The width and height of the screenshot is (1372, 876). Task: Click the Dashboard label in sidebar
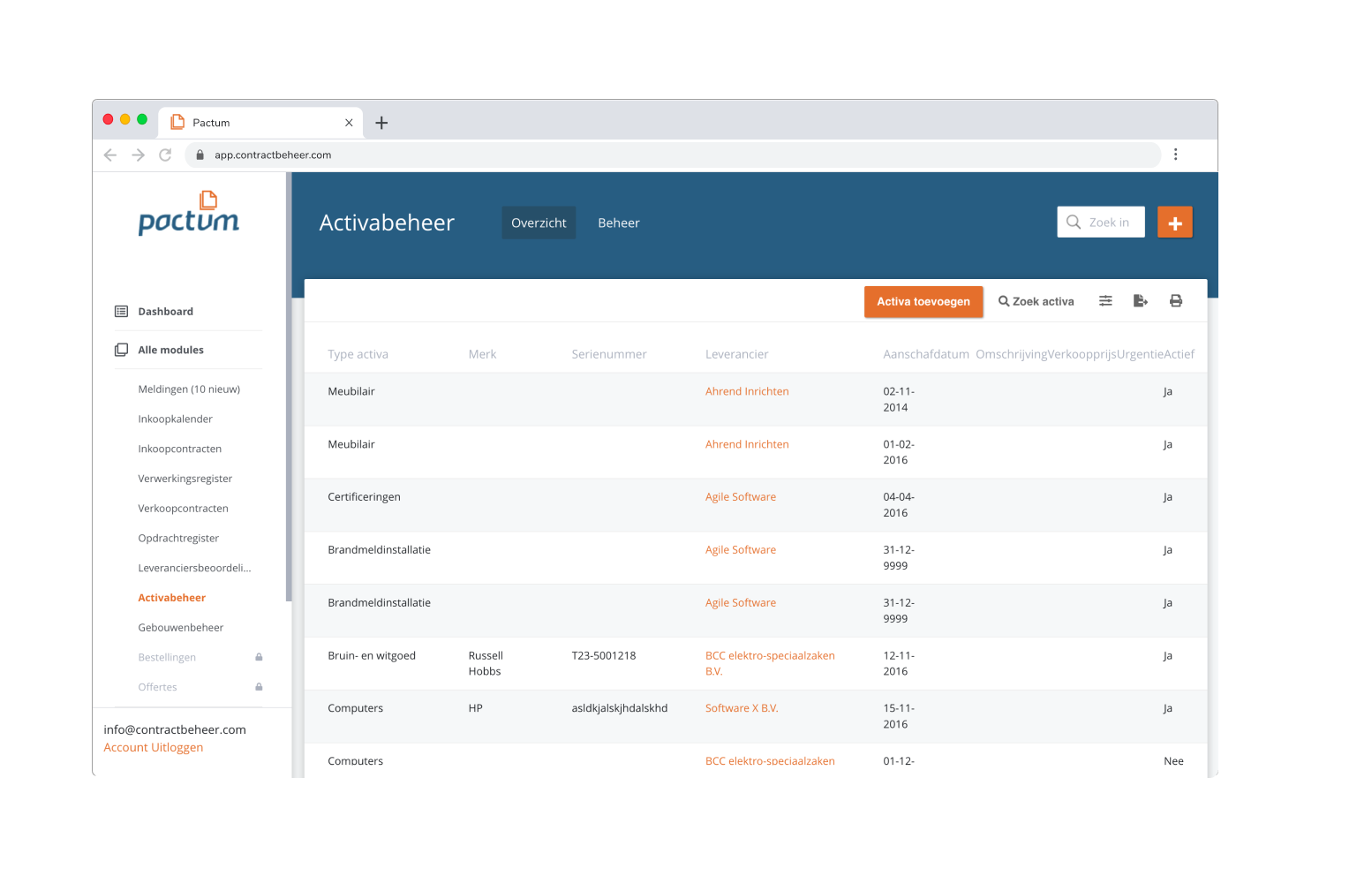(x=166, y=312)
